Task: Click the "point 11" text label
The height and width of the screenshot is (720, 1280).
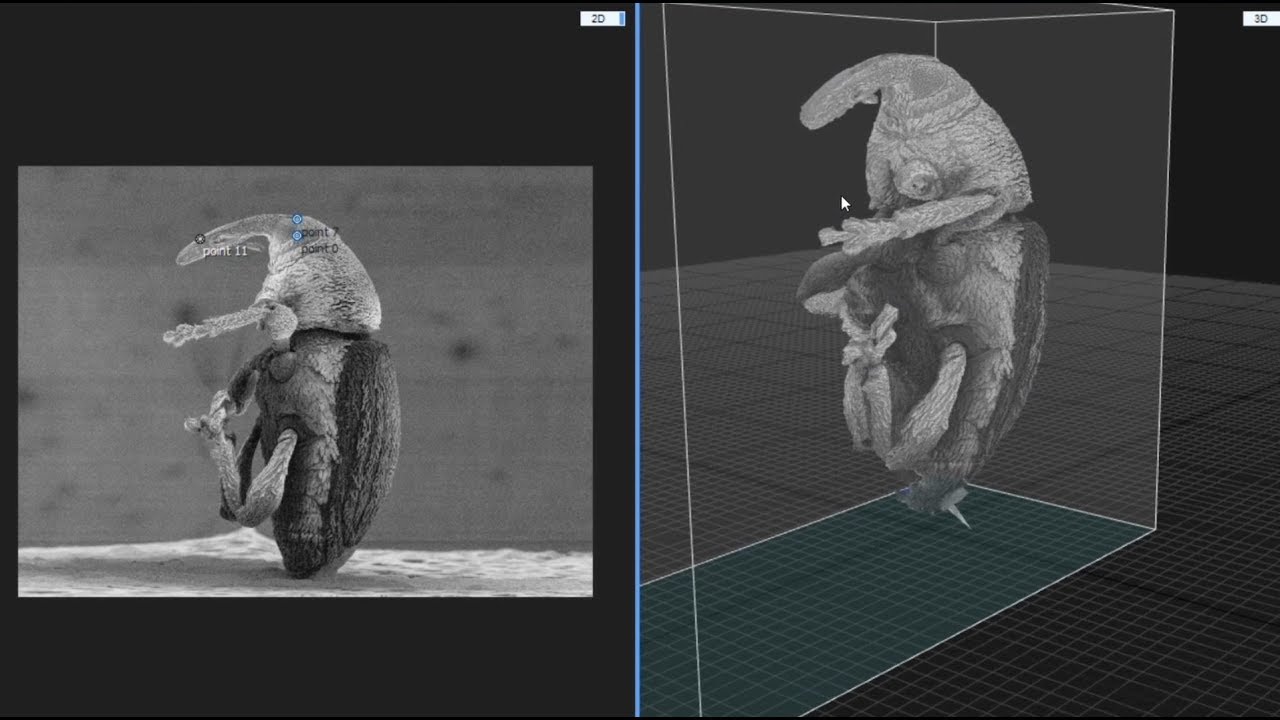Action: coord(225,251)
